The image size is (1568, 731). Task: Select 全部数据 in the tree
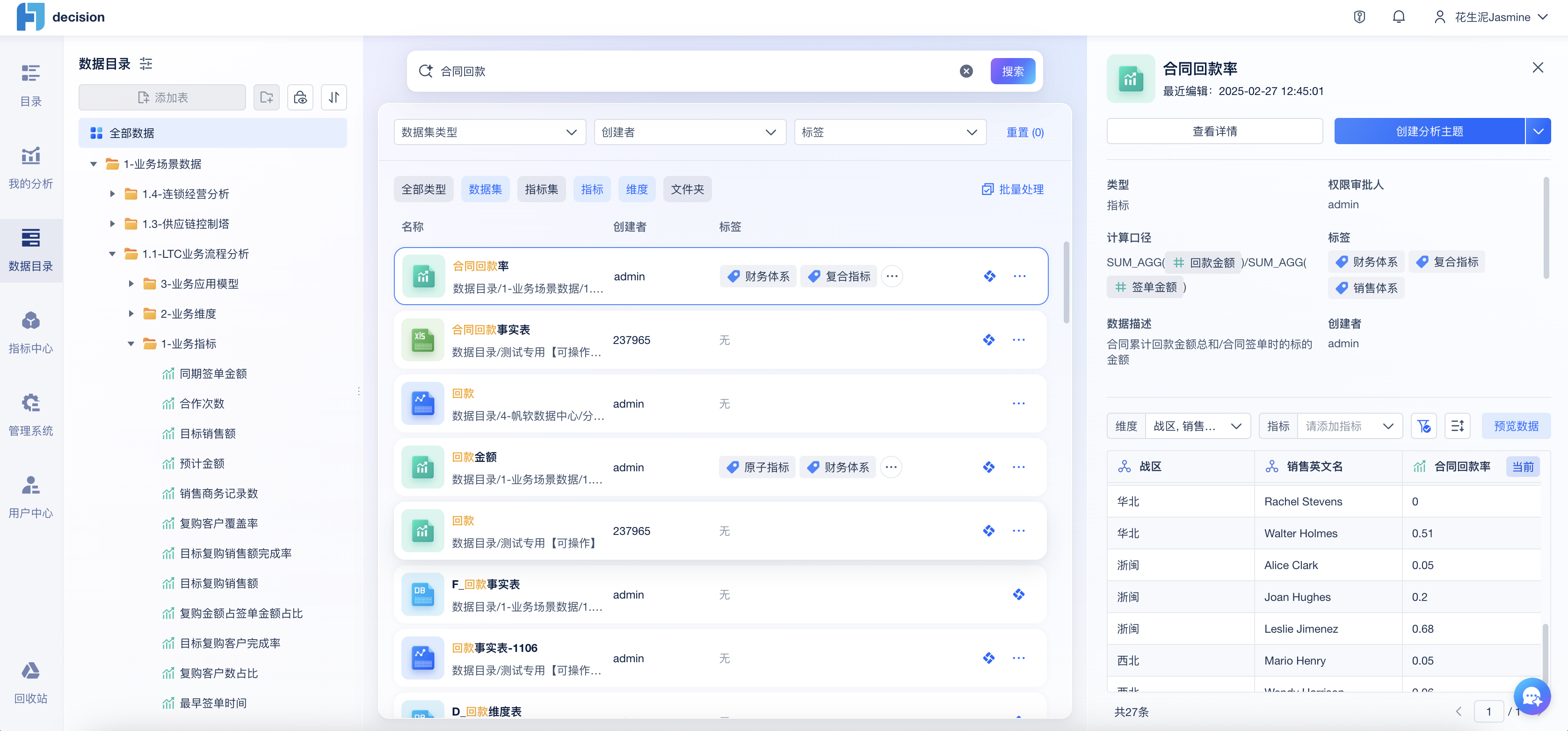[x=212, y=133]
